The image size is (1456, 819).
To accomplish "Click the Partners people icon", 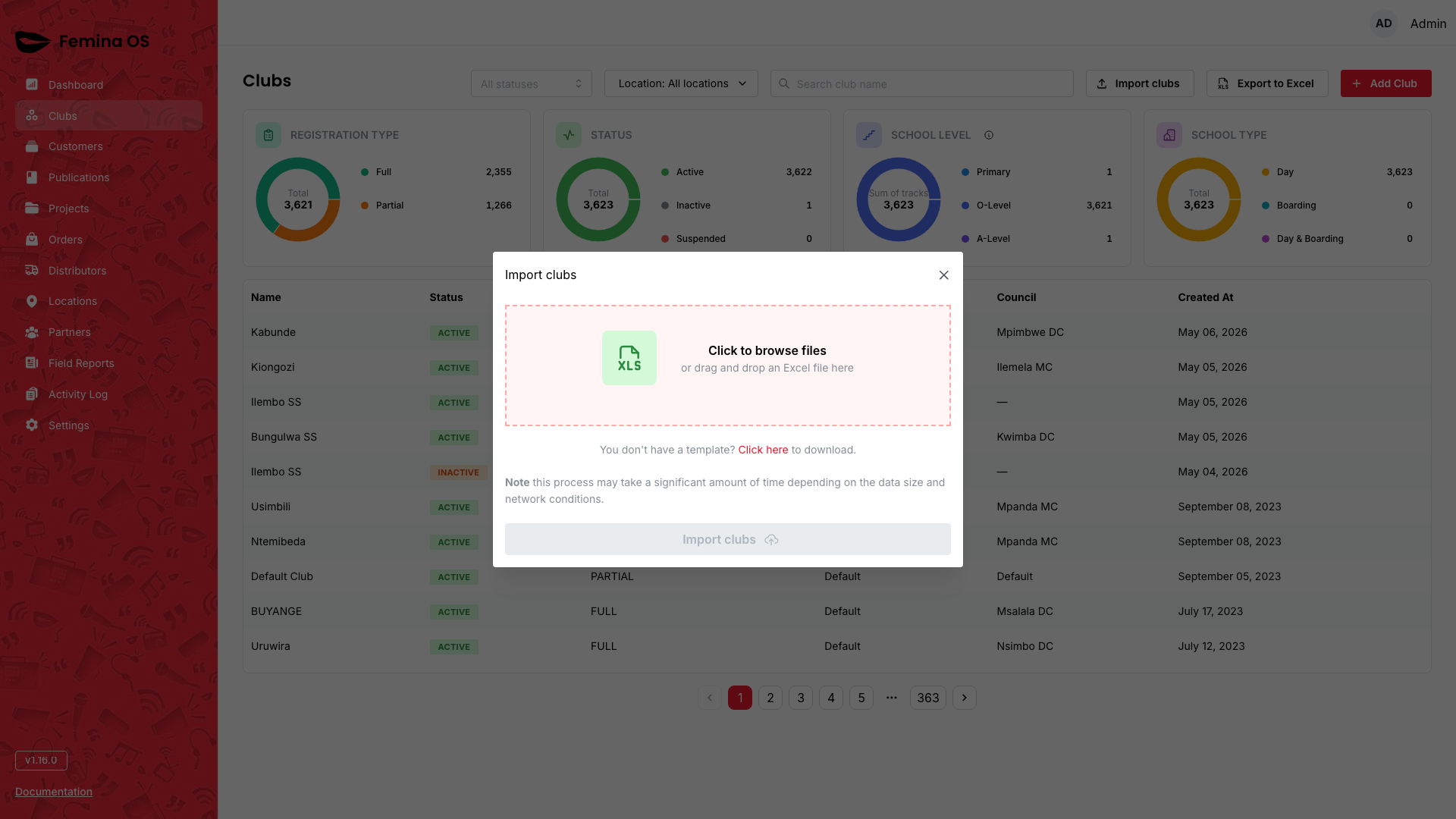I will pyautogui.click(x=32, y=332).
